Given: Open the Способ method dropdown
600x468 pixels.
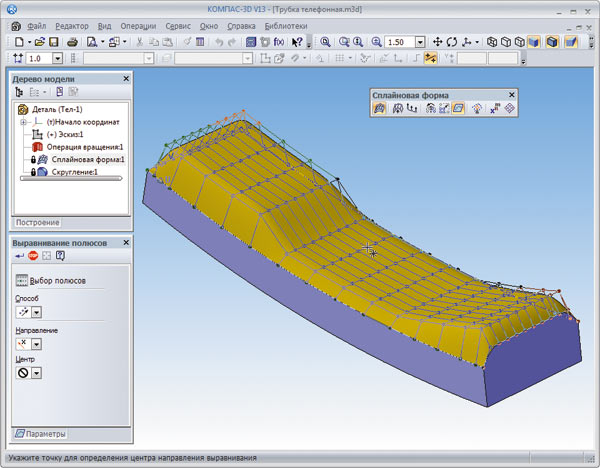Looking at the screenshot, I should [x=36, y=311].
